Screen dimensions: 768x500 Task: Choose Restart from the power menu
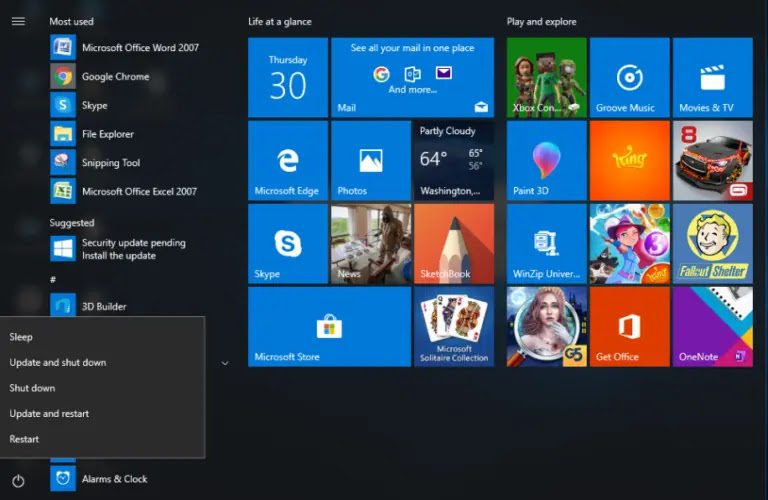102,439
